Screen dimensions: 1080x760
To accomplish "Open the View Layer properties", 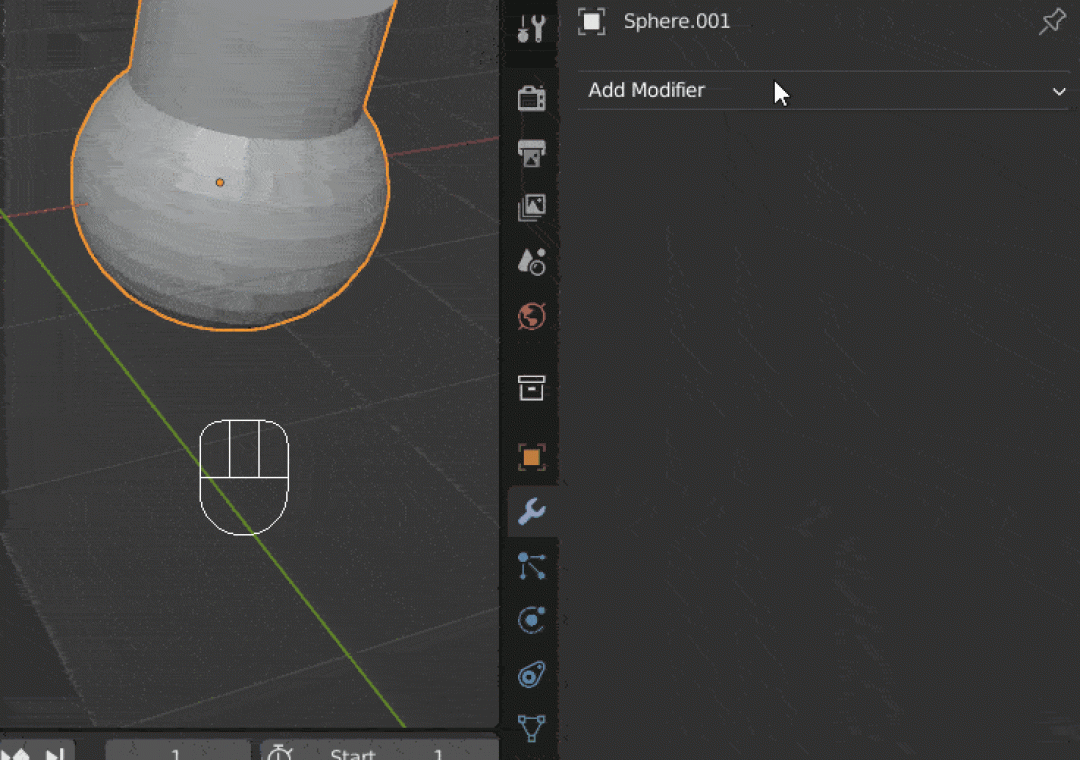I will click(x=532, y=207).
